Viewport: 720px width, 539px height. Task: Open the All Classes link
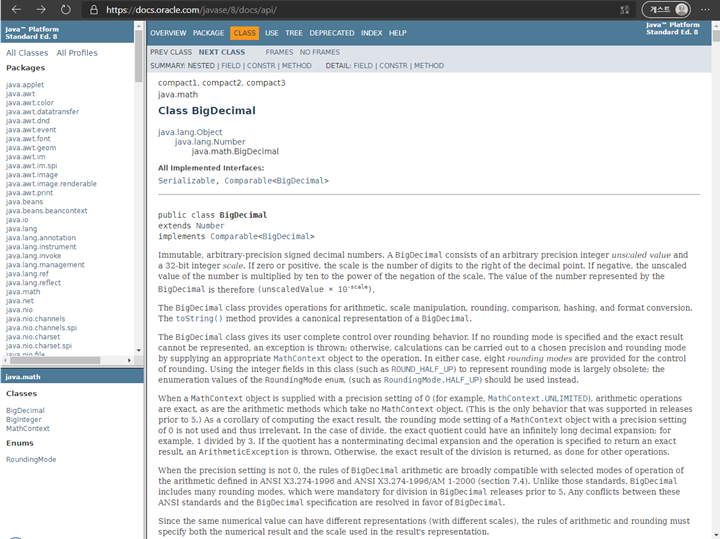[x=27, y=53]
